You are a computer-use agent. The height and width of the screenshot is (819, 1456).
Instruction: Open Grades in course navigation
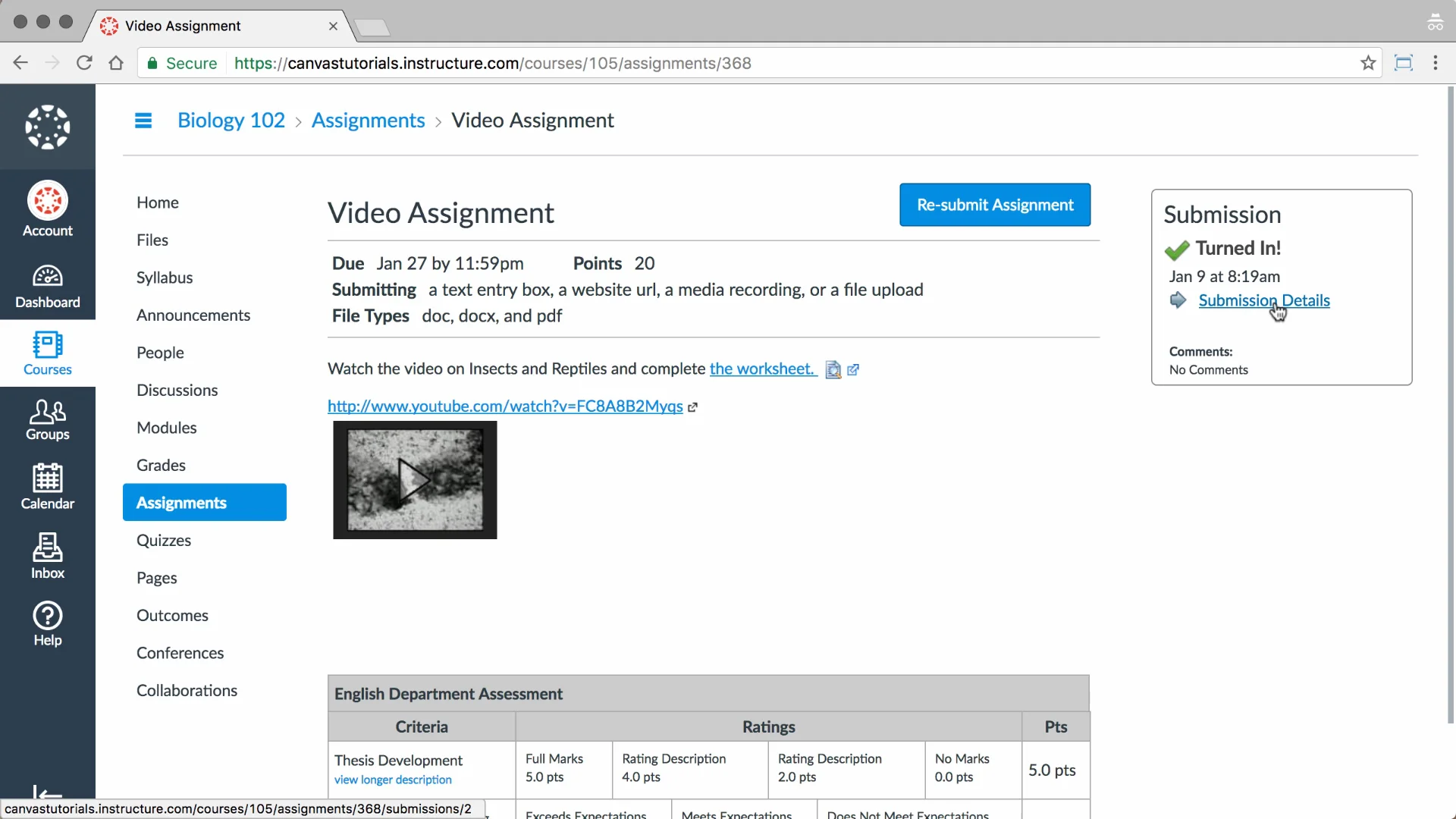tap(161, 465)
